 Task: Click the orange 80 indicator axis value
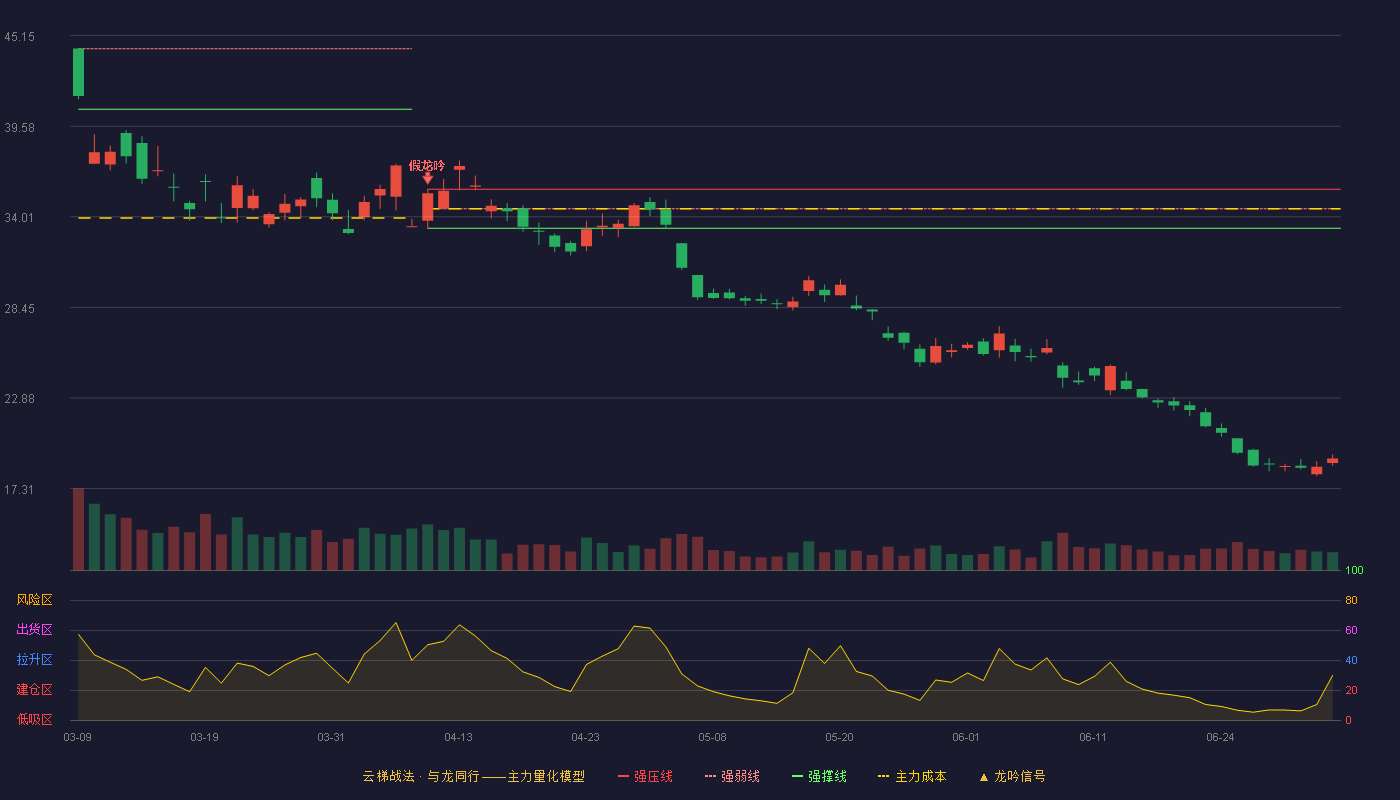[1351, 601]
